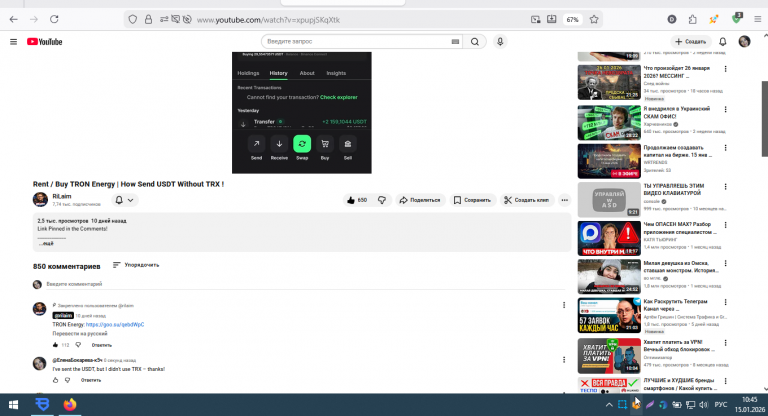Switch input language РУС indicator
The height and width of the screenshot is (416, 768).
(721, 405)
